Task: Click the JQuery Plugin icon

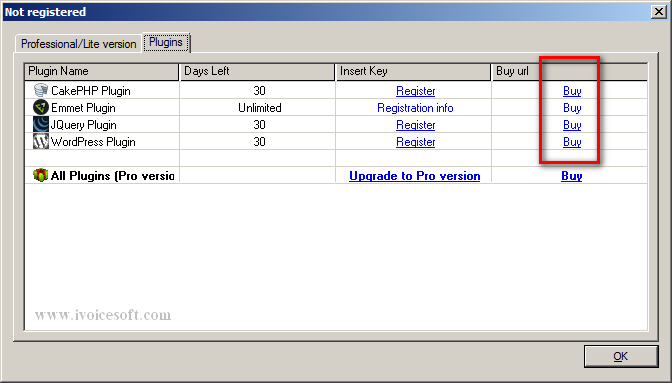Action: click(41, 124)
